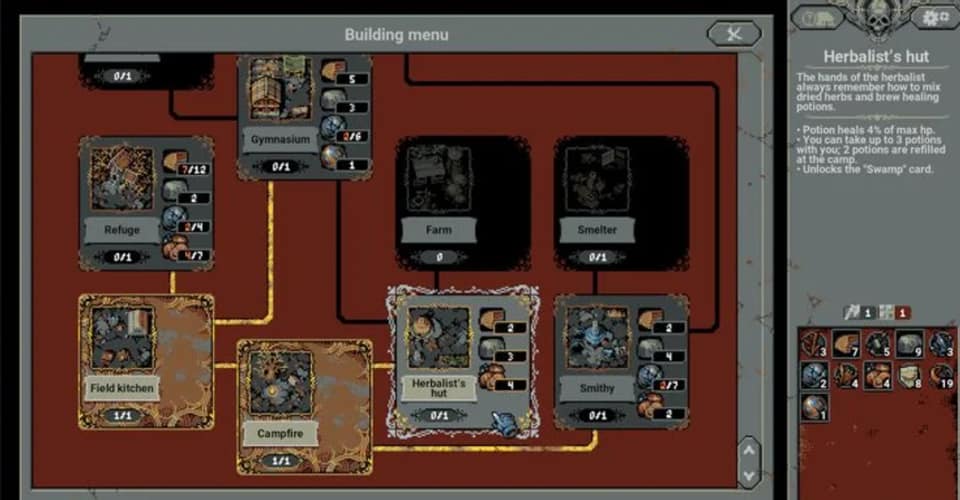Screen dimensions: 960x500
Task: Click the Smelter name label
Action: coord(596,230)
